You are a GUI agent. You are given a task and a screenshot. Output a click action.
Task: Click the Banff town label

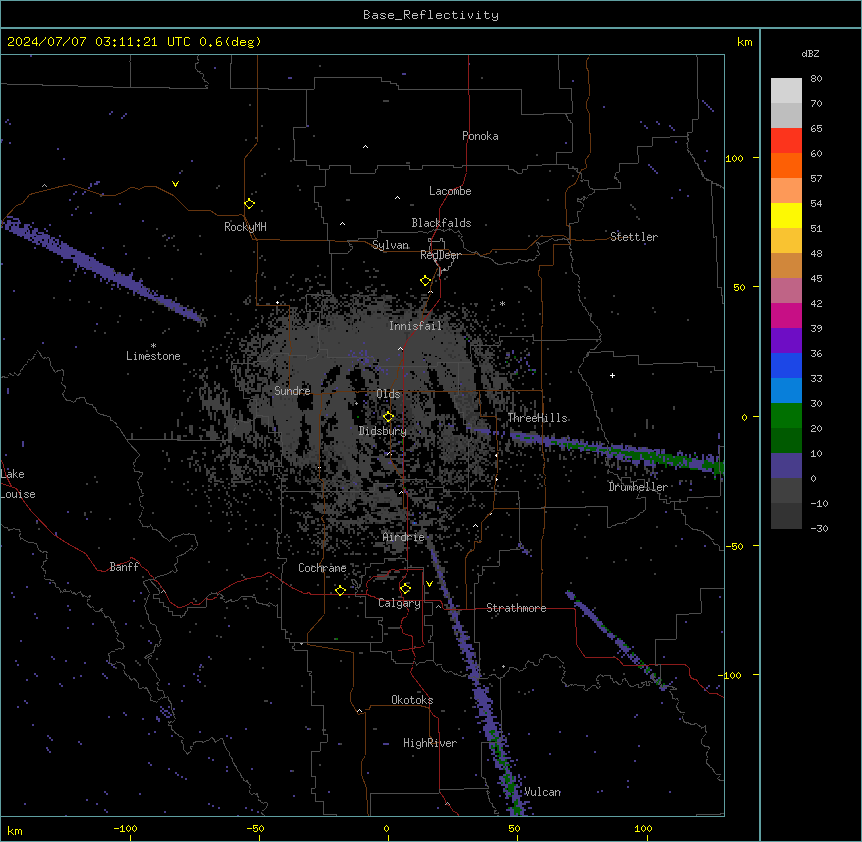tap(124, 567)
